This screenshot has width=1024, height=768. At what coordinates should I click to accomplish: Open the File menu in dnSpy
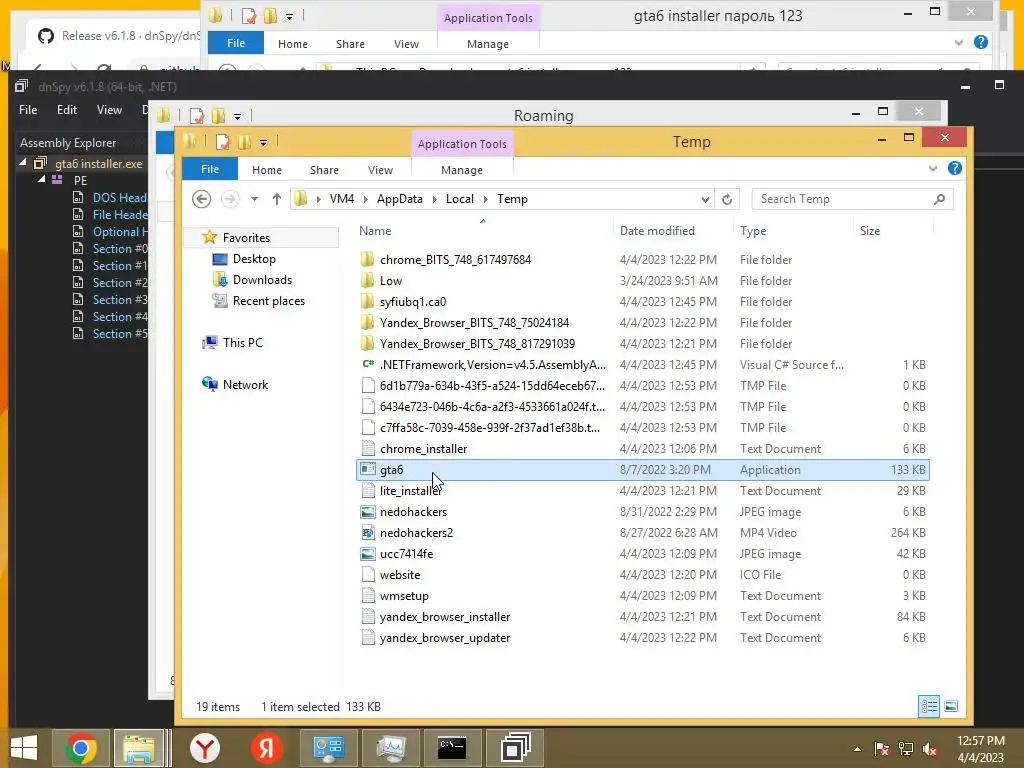tap(27, 110)
